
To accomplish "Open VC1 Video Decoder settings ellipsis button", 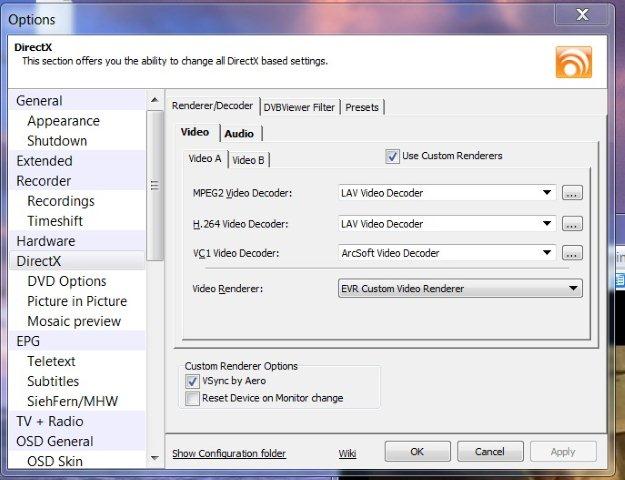I will 572,253.
